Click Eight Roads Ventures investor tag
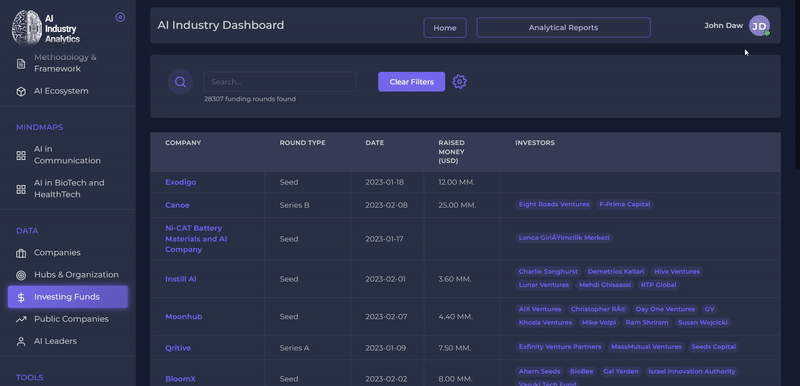This screenshot has height=386, width=800. click(x=554, y=204)
